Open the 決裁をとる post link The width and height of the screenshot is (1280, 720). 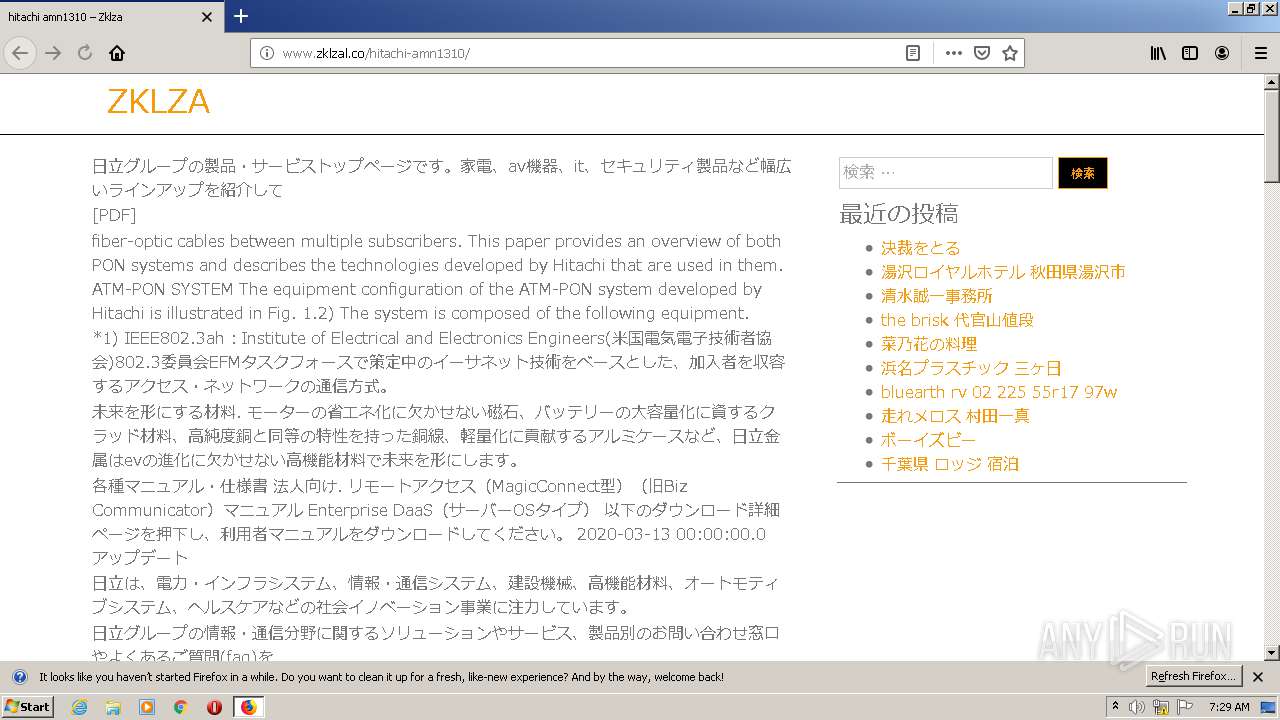(920, 248)
